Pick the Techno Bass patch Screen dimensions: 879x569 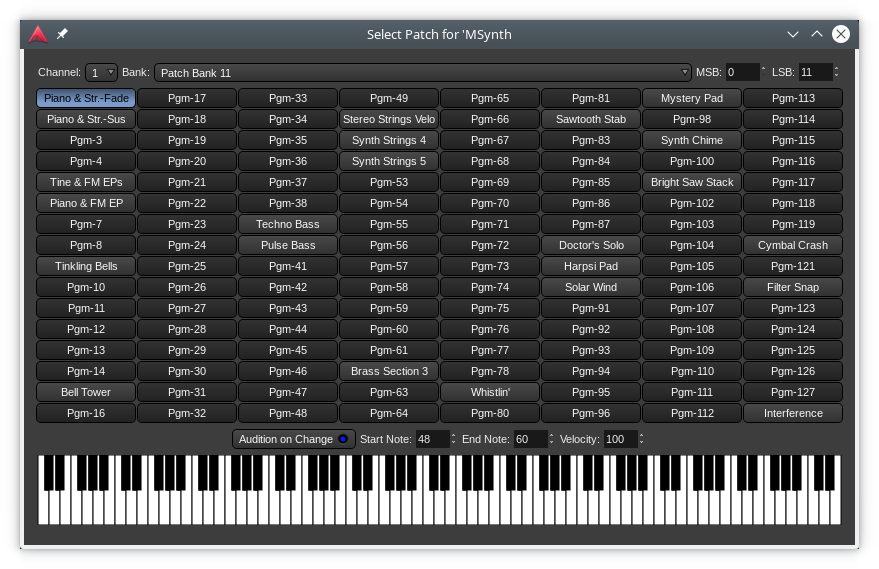[288, 224]
